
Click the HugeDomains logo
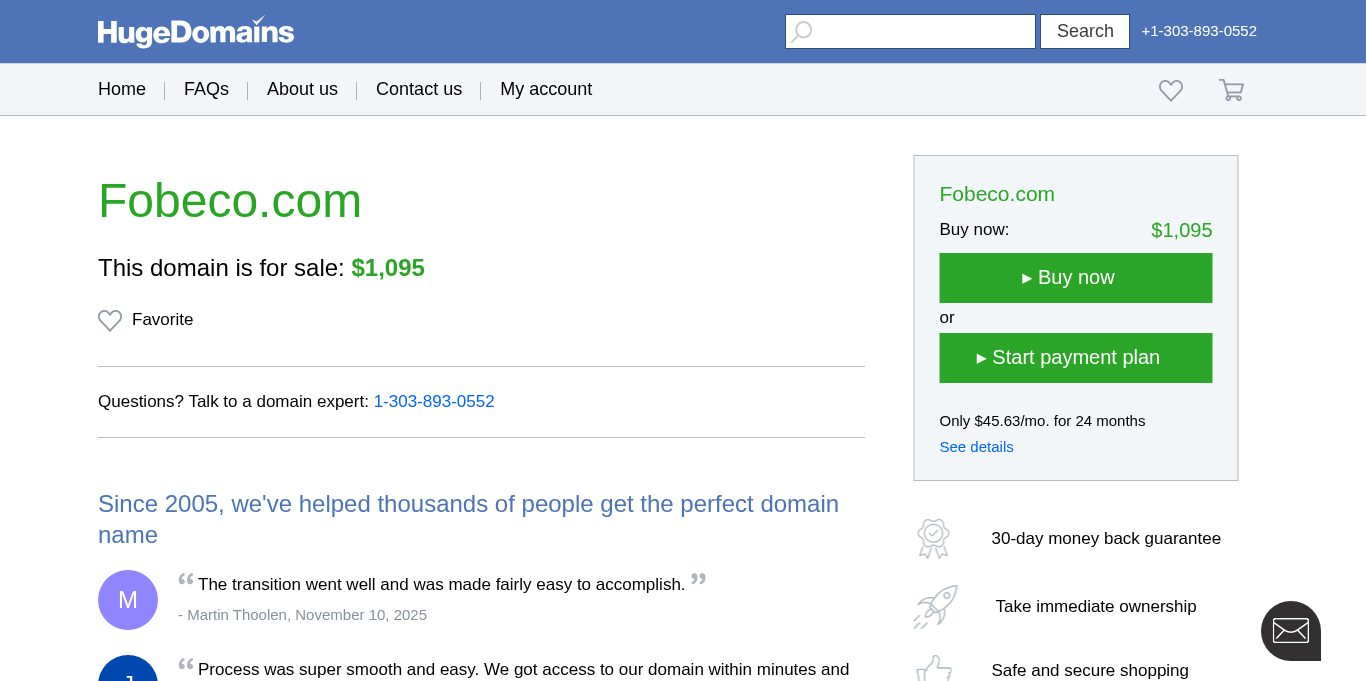(x=196, y=32)
